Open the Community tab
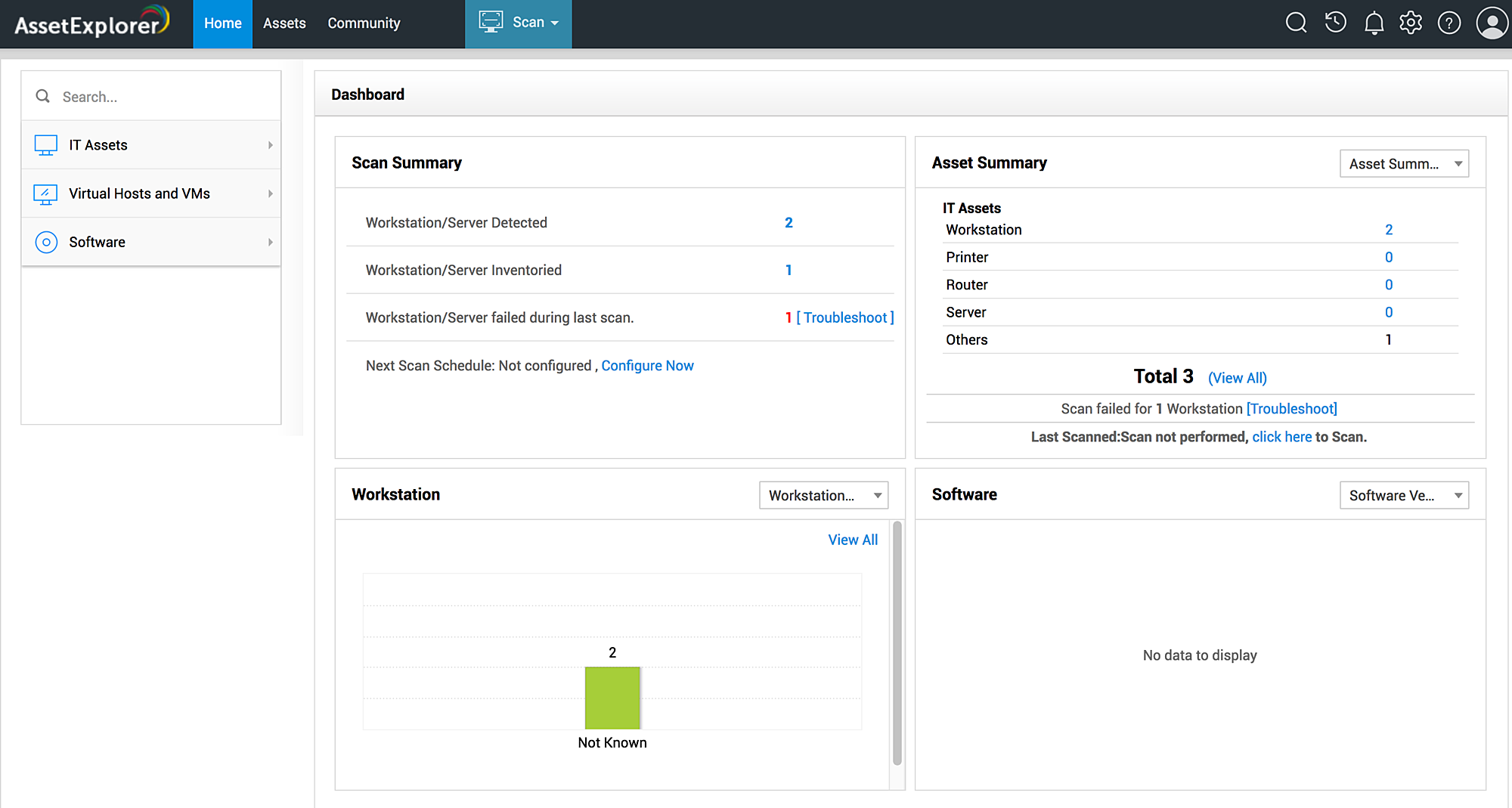The height and width of the screenshot is (808, 1512). (x=364, y=23)
